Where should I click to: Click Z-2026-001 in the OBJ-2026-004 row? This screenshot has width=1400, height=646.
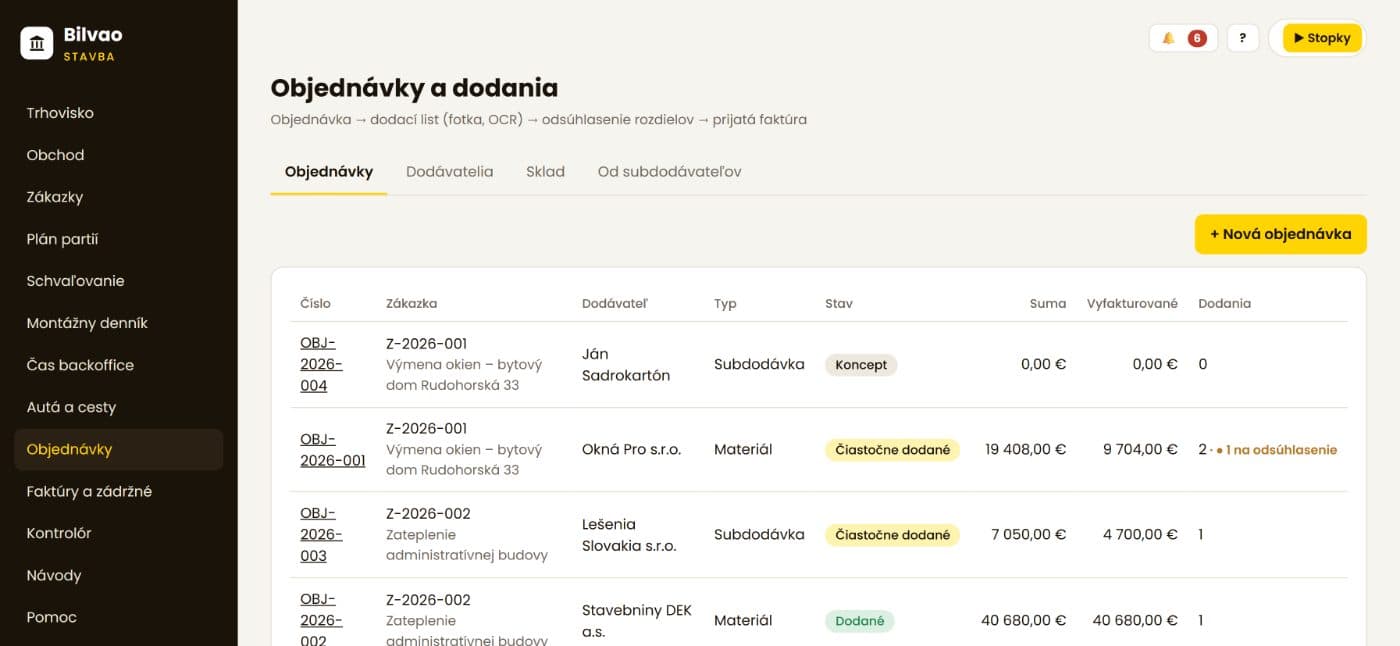click(x=427, y=344)
